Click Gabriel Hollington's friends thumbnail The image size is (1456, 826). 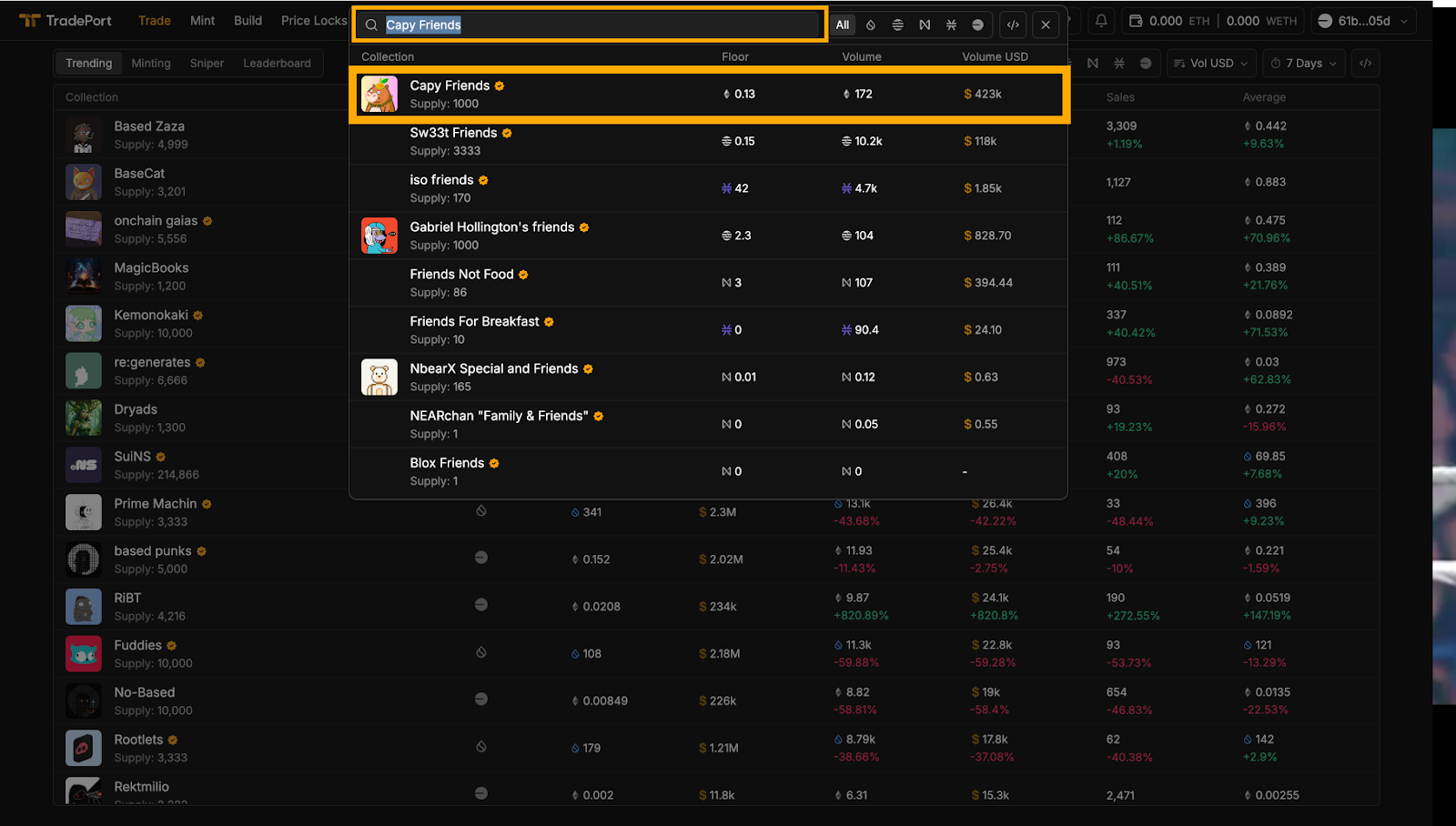tap(379, 236)
